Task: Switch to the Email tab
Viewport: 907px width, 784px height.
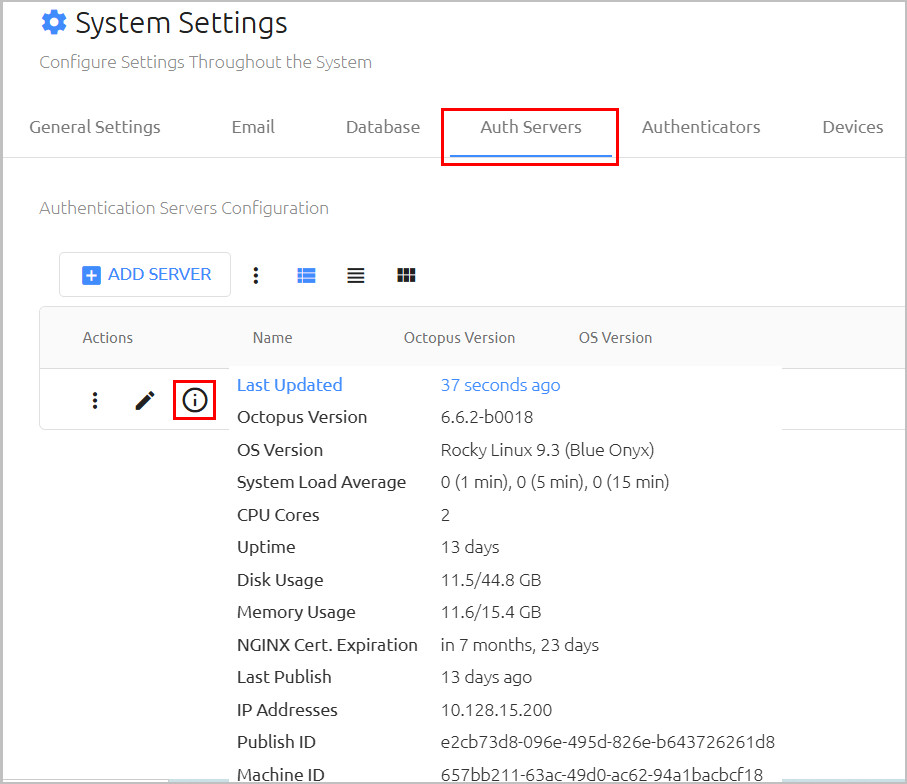Action: pyautogui.click(x=253, y=127)
